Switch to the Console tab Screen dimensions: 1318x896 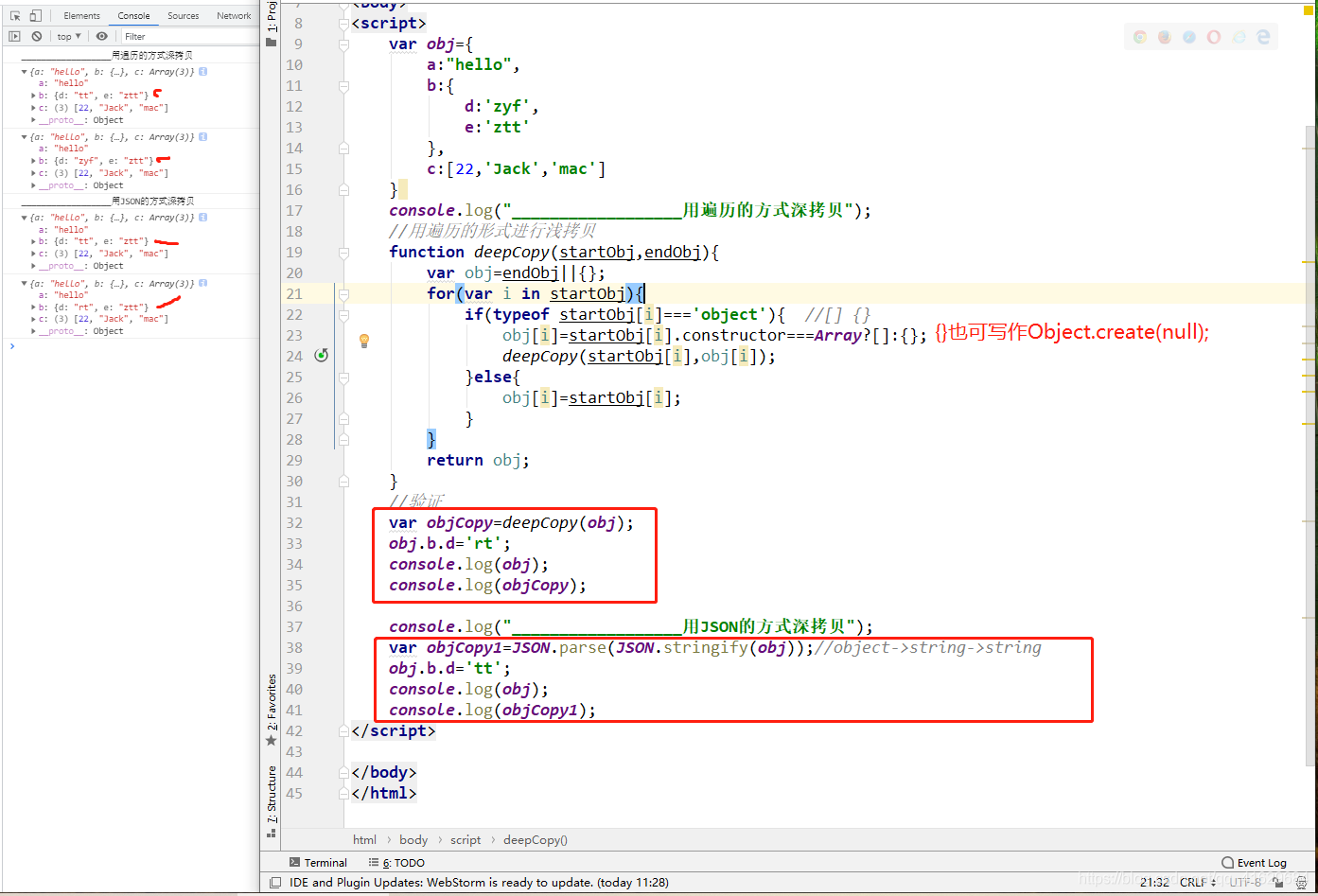tap(134, 15)
